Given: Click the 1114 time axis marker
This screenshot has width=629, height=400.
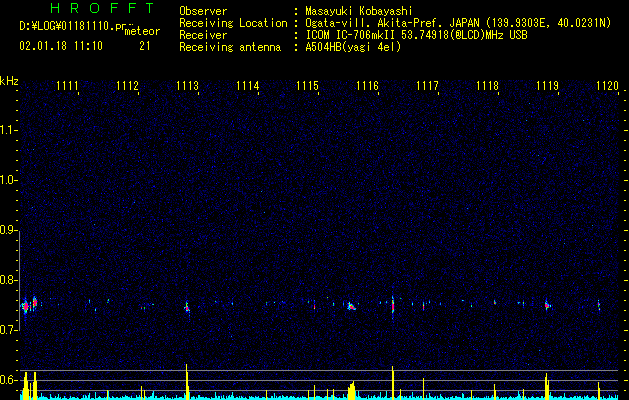Looking at the screenshot, I should point(248,85).
